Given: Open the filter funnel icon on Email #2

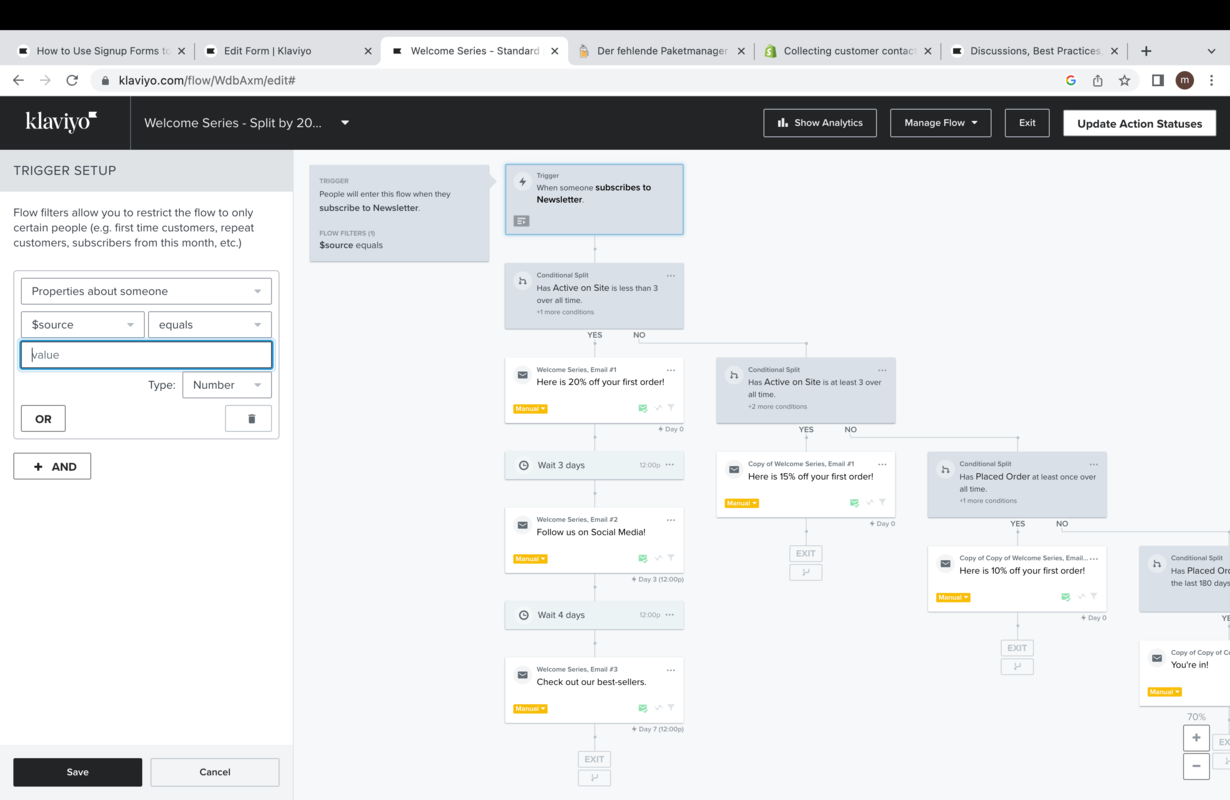Looking at the screenshot, I should tap(671, 558).
